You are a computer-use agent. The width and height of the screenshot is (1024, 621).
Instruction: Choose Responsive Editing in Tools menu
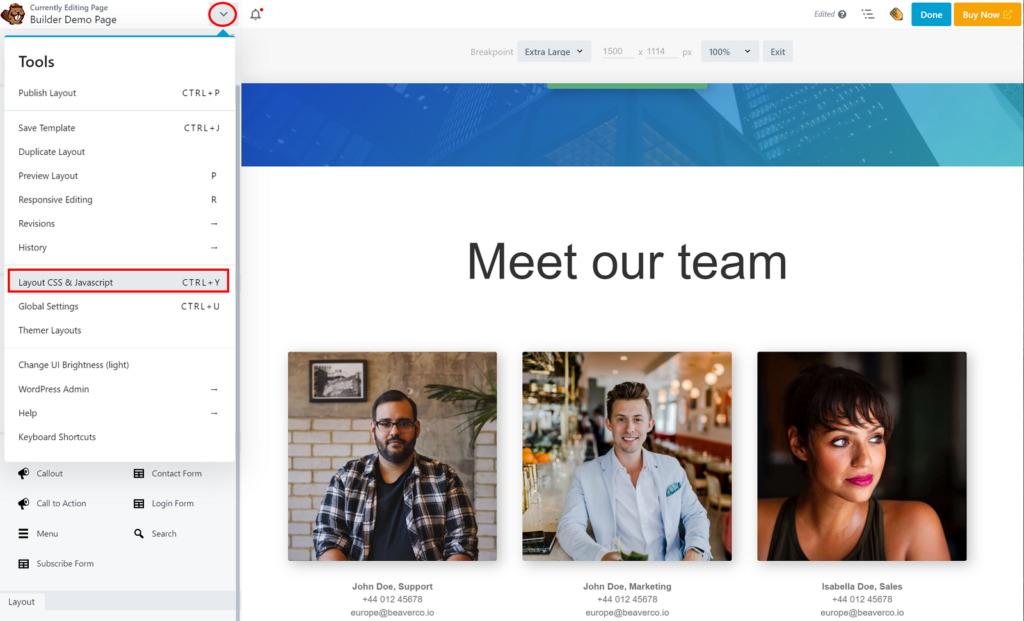(x=119, y=200)
